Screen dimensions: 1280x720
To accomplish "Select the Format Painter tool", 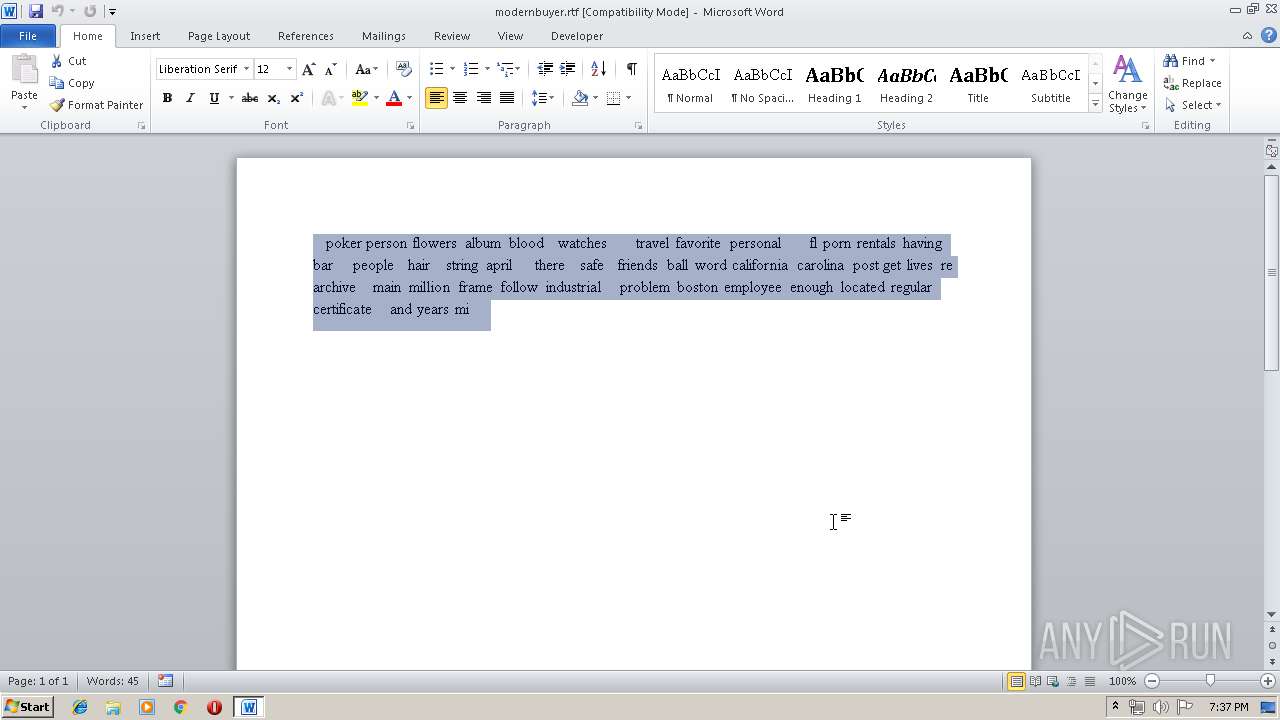I will (96, 105).
